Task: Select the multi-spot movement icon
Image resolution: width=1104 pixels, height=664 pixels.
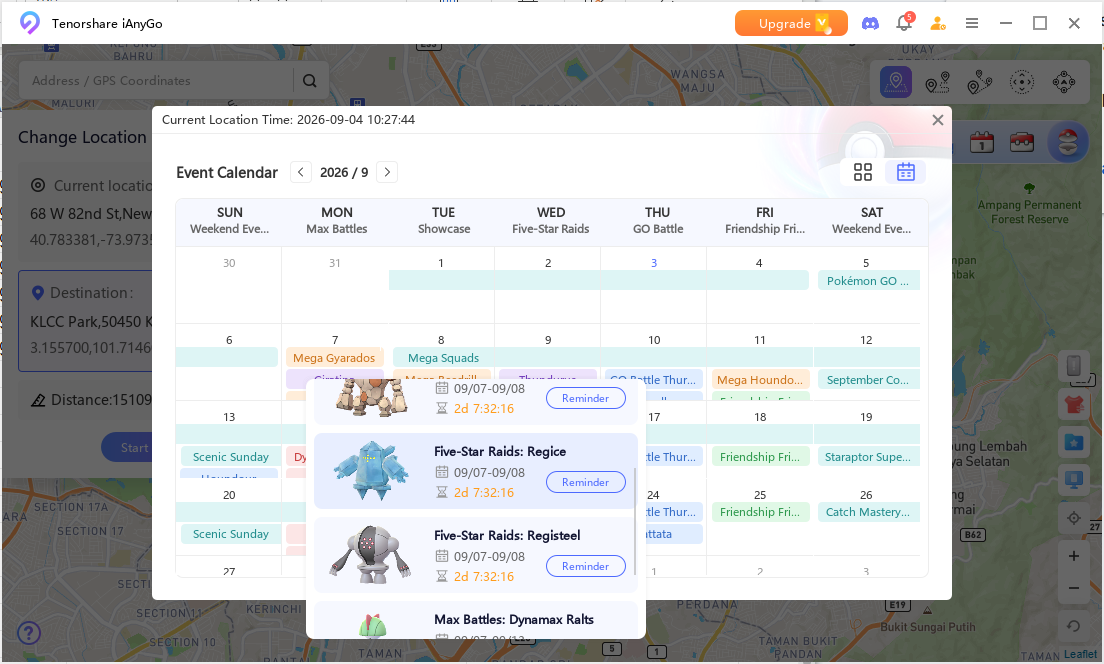Action: tap(979, 82)
